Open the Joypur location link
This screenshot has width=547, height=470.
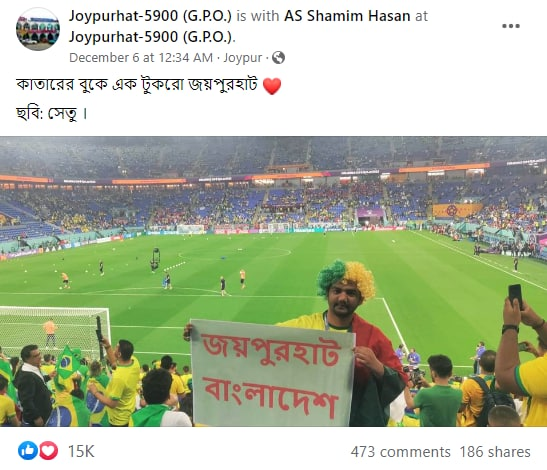[242, 58]
